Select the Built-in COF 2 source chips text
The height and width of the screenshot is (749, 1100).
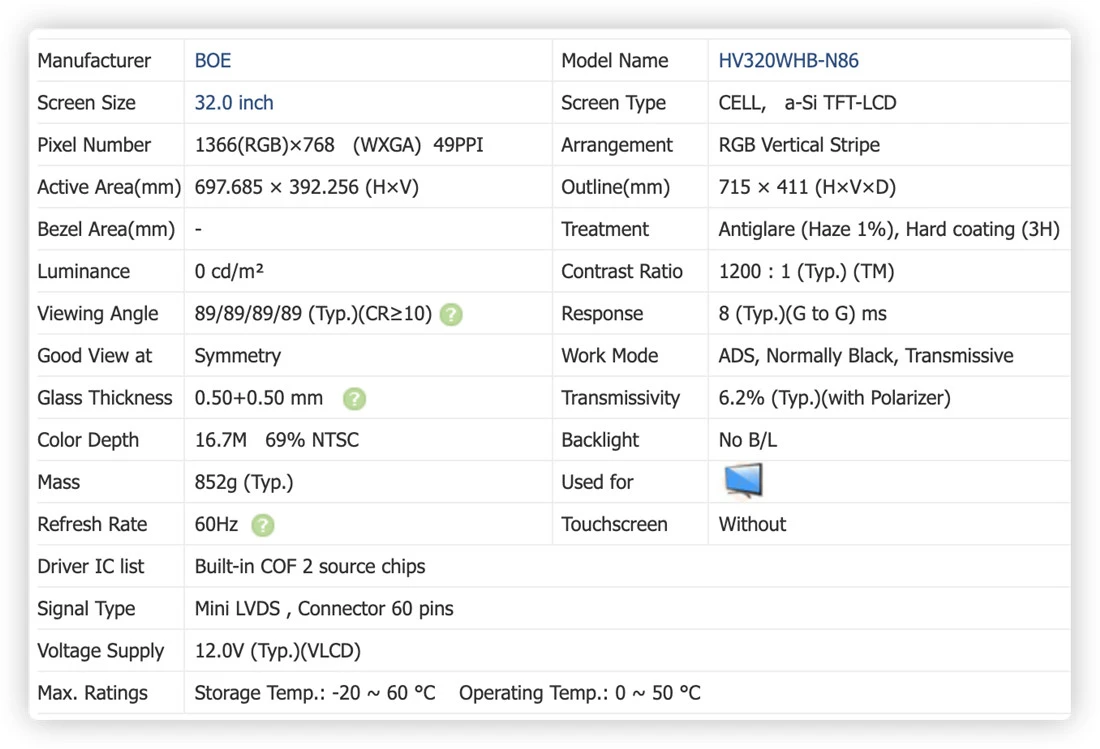[310, 566]
